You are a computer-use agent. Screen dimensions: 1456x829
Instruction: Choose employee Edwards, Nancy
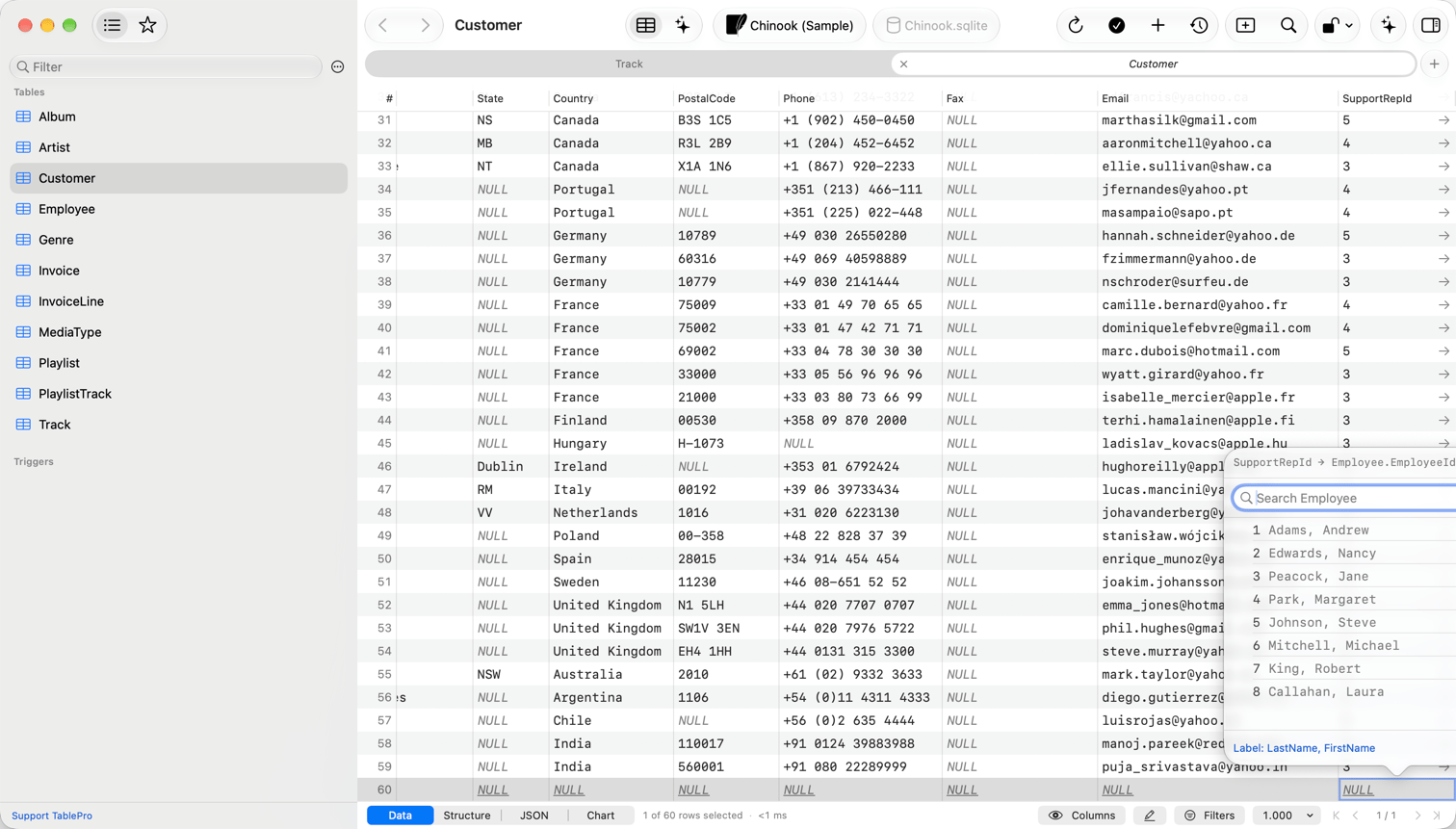click(1340, 554)
